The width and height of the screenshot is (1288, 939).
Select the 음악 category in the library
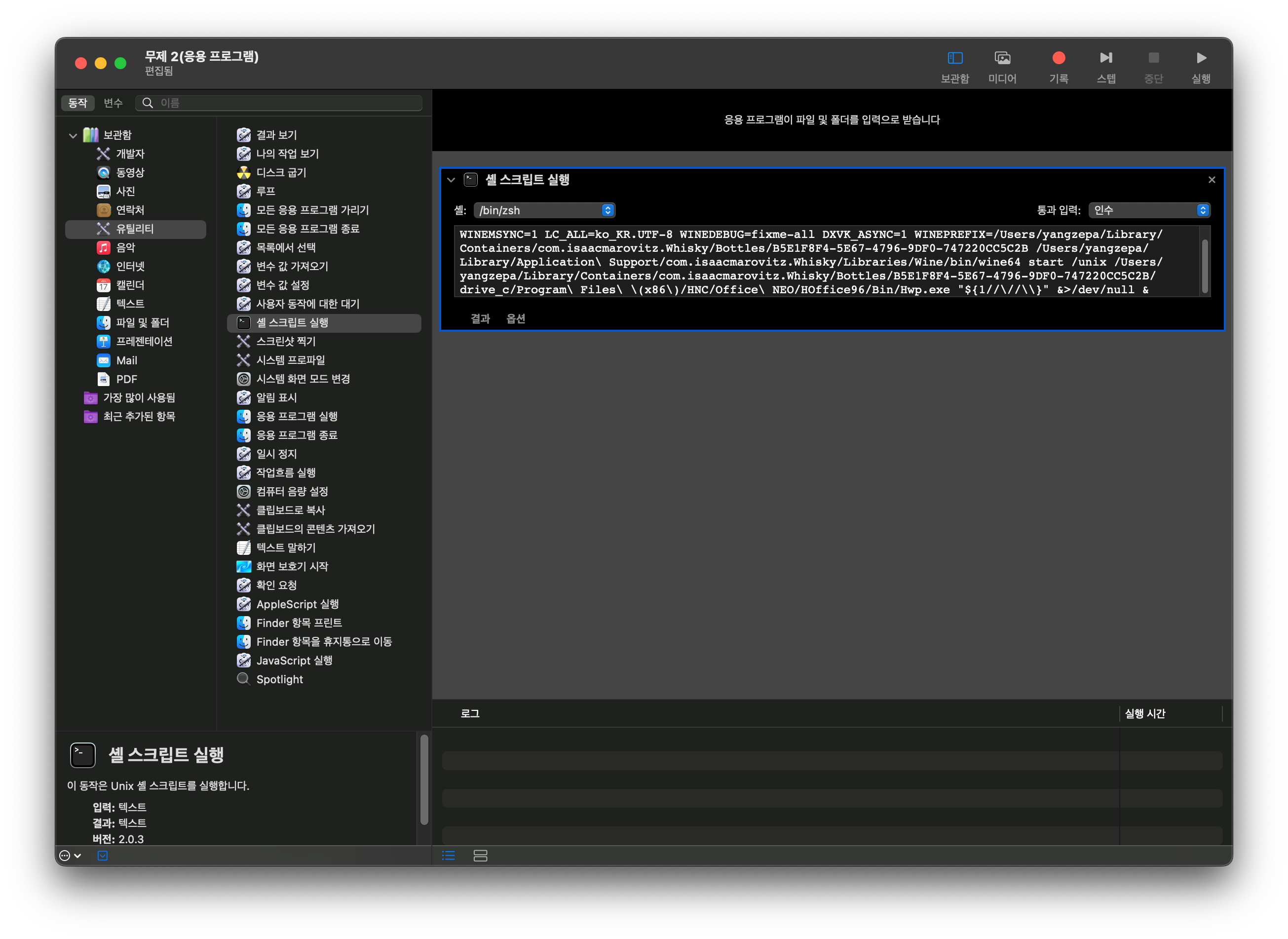125,248
